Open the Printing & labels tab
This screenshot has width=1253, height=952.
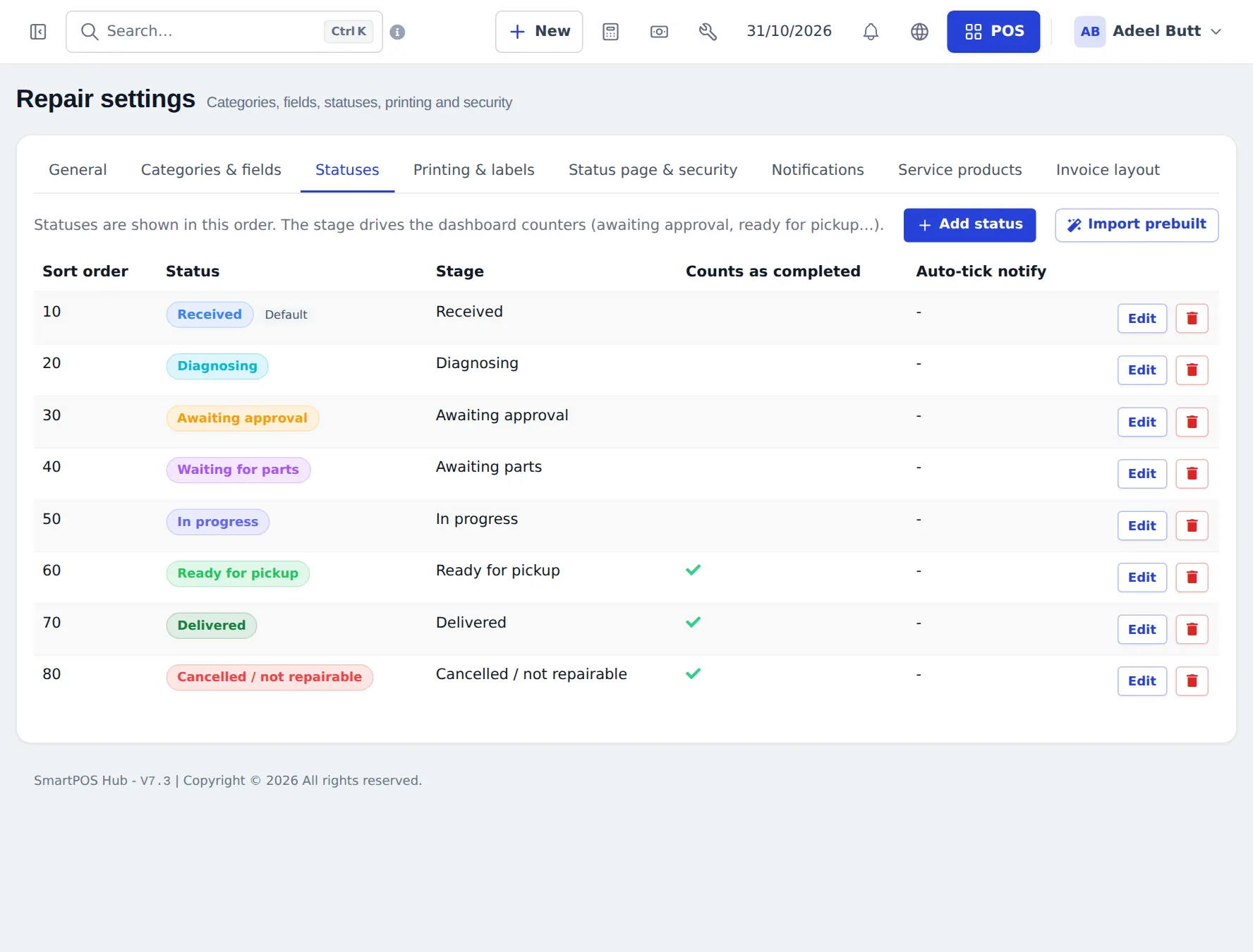click(x=474, y=170)
